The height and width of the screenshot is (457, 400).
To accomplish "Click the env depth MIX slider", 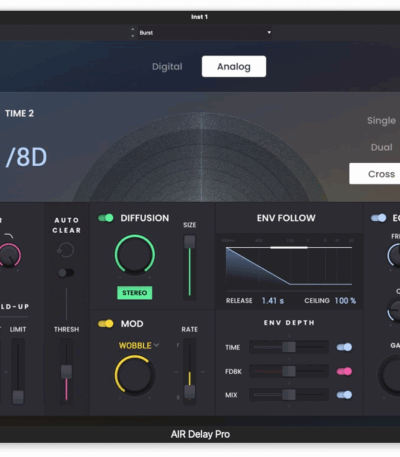I will tap(289, 395).
